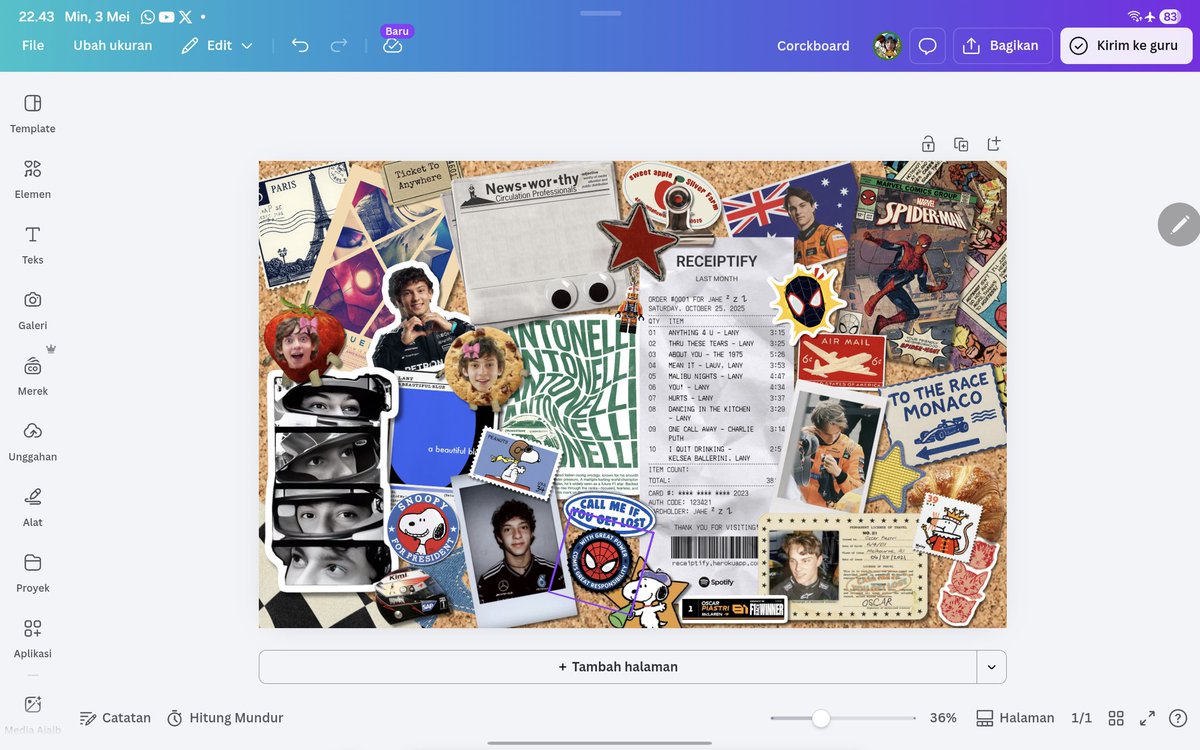Select the googly eyes sticker

580,292
